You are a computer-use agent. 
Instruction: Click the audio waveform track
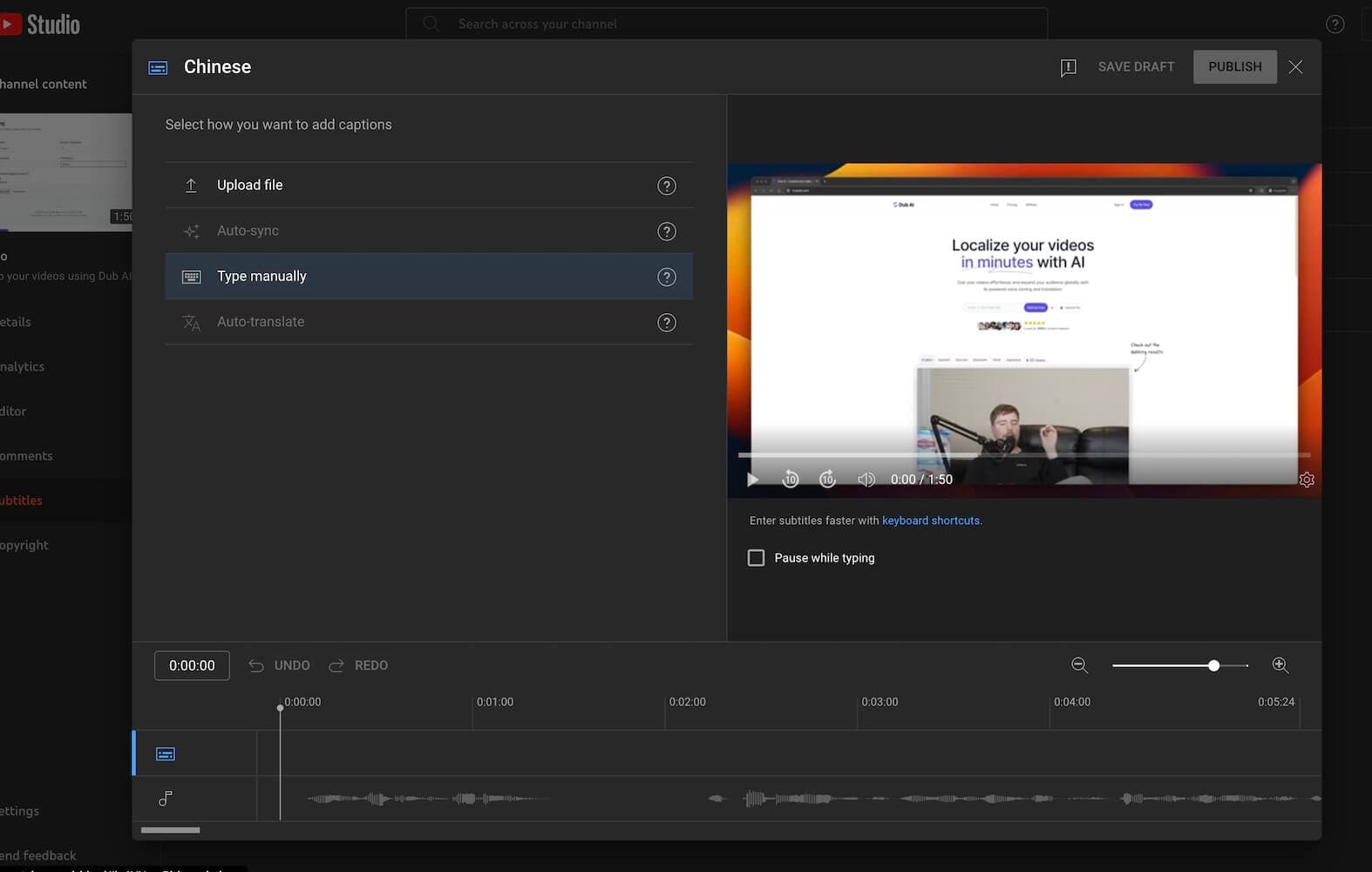789,798
